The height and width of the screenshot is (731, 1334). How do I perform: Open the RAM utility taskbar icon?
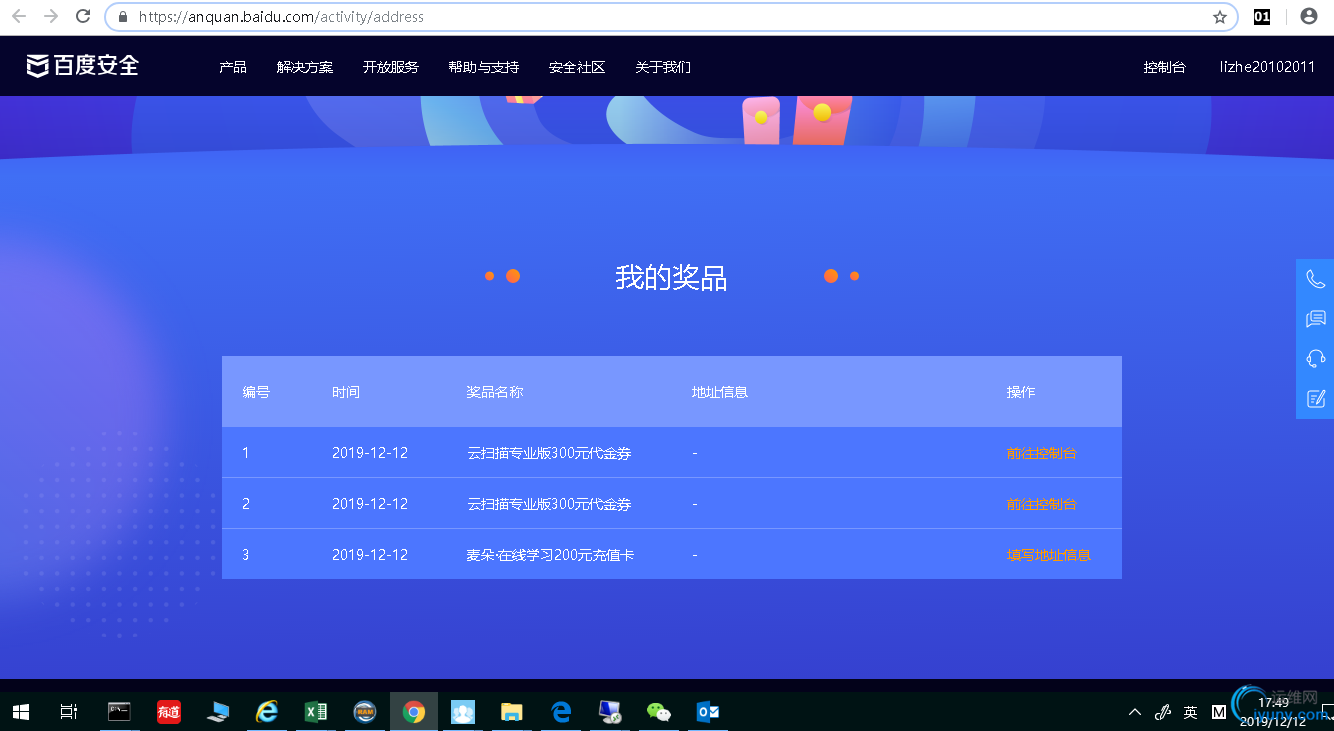tap(364, 712)
